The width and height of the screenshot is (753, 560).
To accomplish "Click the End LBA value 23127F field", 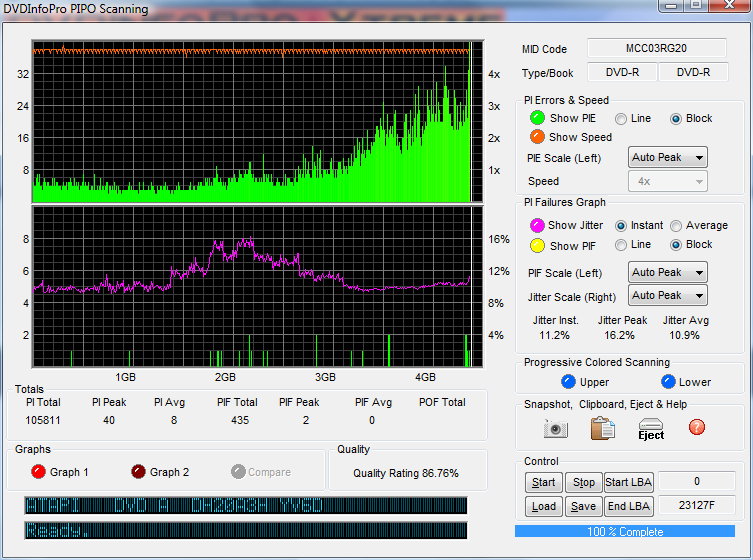I will [697, 505].
